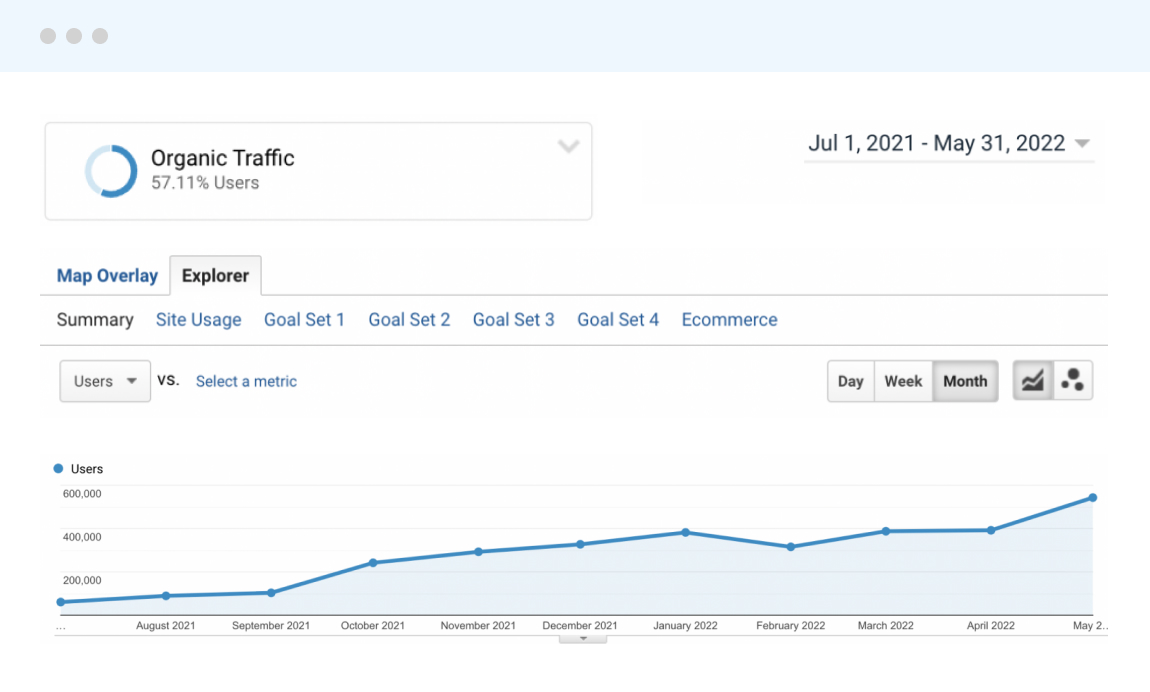This screenshot has width=1150, height=692.
Task: Open the Users metric dropdown
Action: point(105,381)
